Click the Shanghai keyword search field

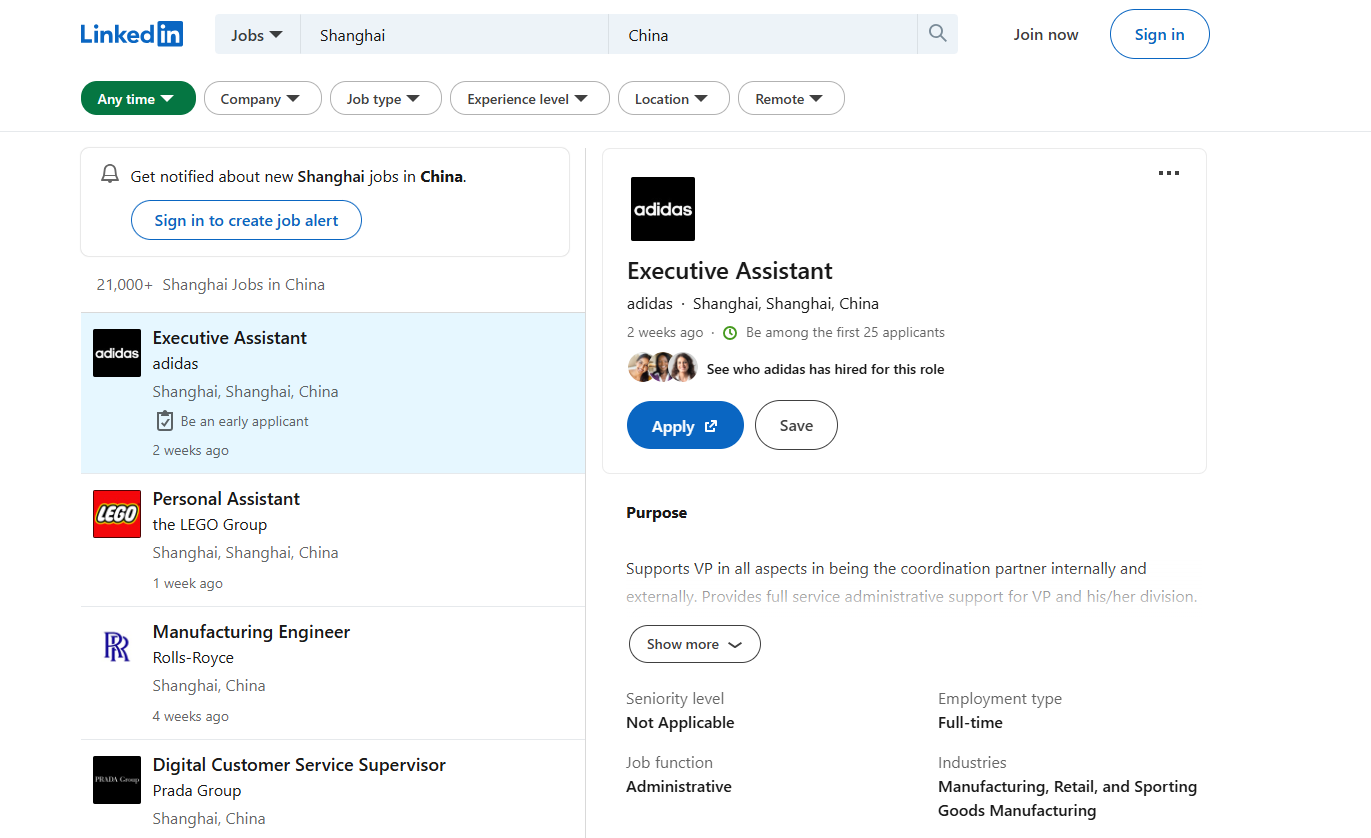(455, 35)
